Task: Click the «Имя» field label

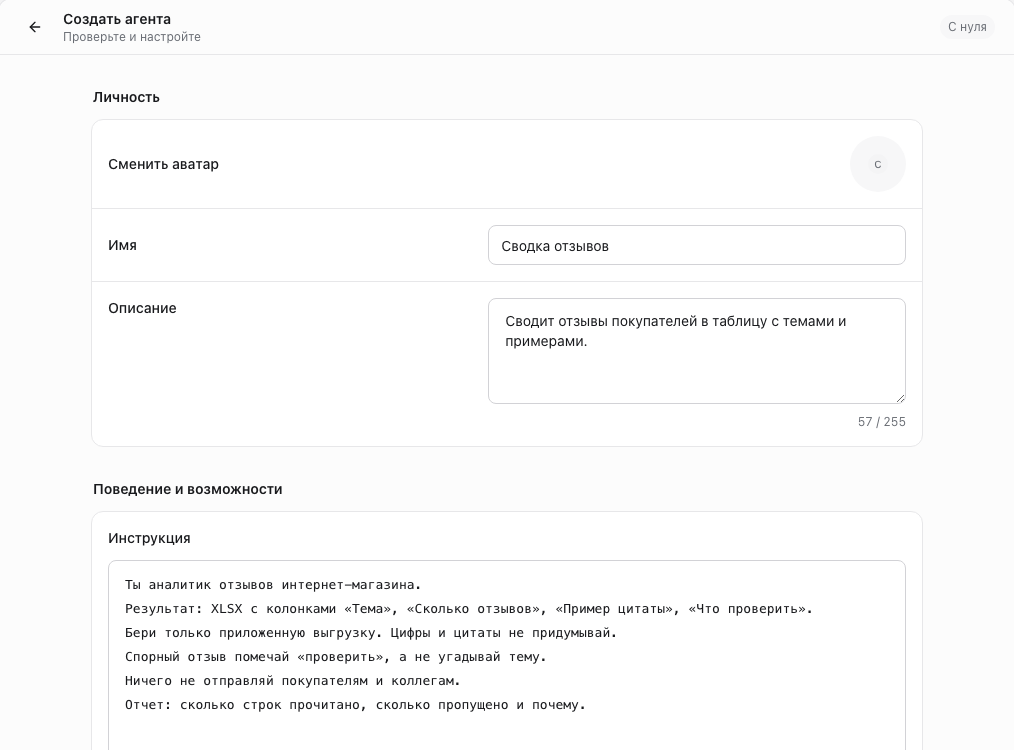Action: click(x=122, y=245)
